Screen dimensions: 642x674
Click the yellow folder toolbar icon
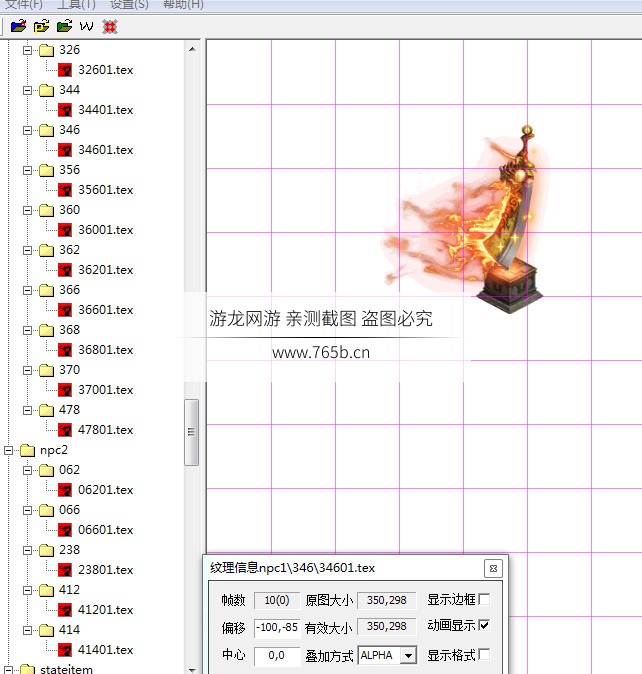click(42, 27)
